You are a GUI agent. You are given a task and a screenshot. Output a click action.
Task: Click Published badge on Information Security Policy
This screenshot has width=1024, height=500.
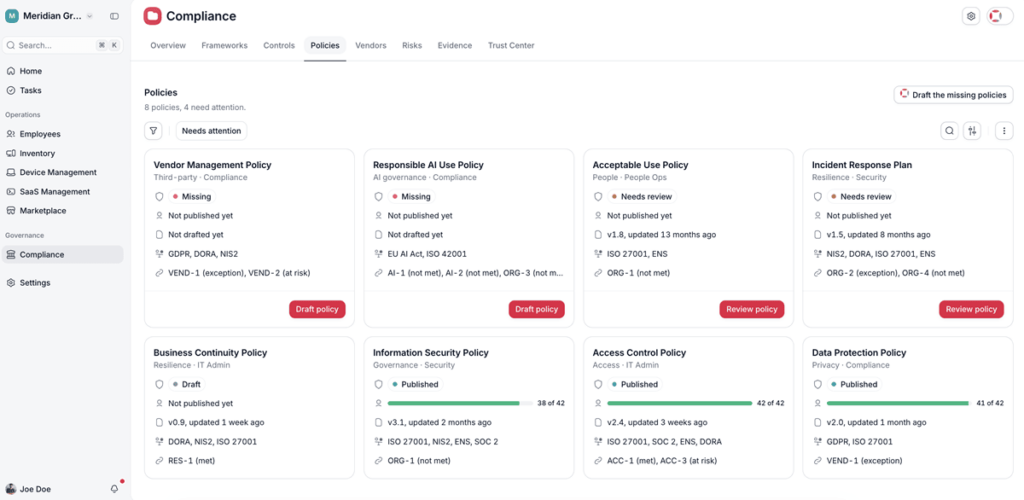(x=415, y=384)
